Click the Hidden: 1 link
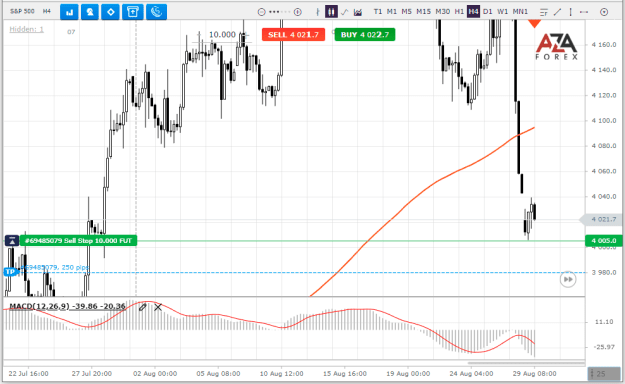This screenshot has height=384, width=625. point(26,29)
